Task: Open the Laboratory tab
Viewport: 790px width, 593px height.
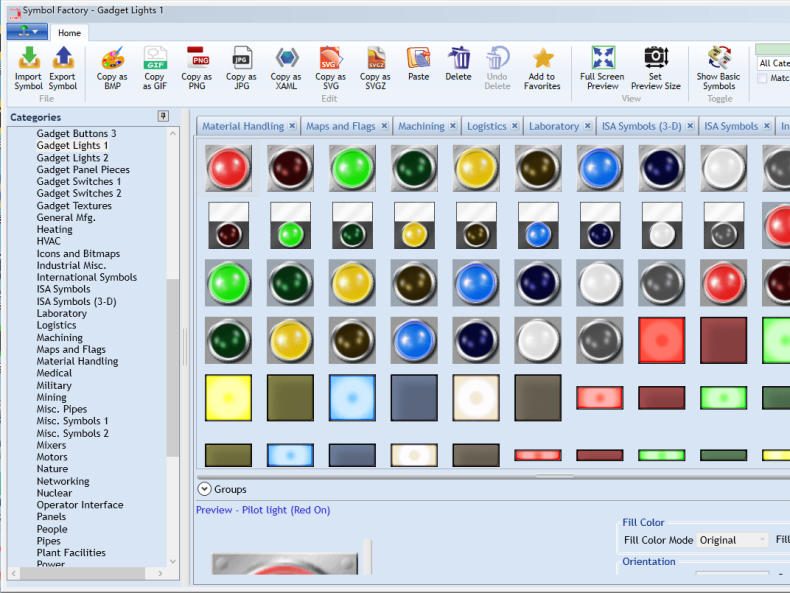Action: (x=554, y=126)
